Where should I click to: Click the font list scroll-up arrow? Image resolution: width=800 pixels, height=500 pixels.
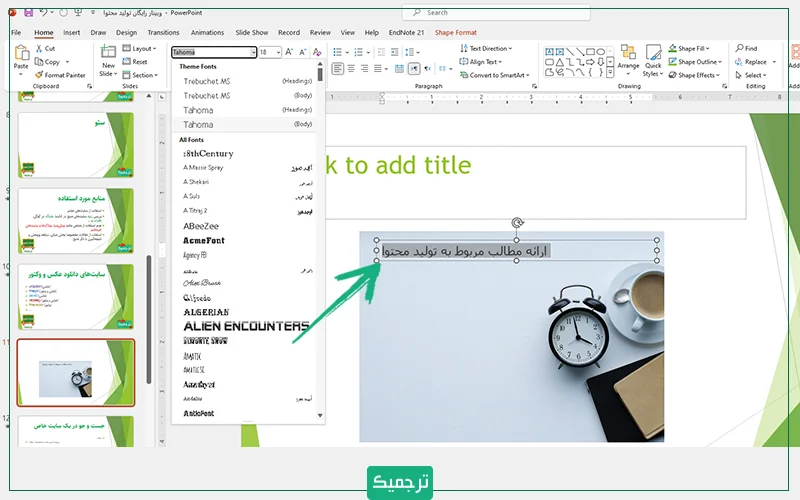[320, 65]
